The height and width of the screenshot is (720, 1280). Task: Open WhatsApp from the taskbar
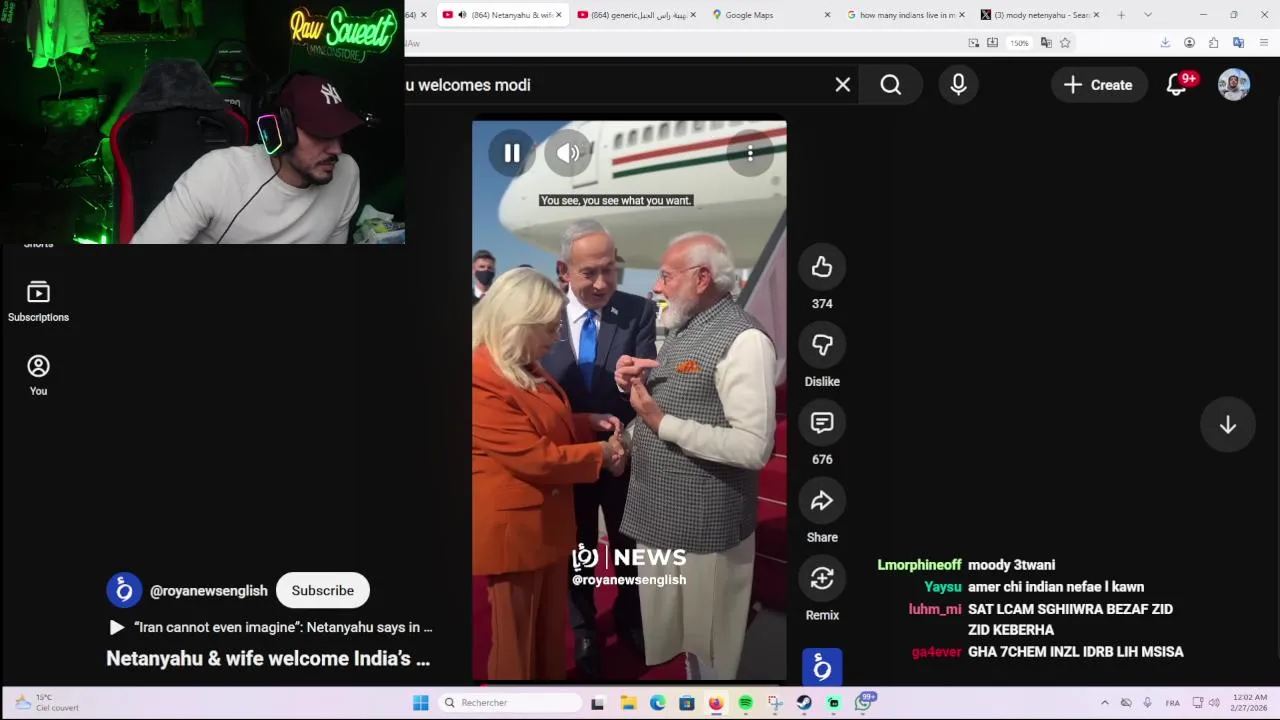[863, 703]
